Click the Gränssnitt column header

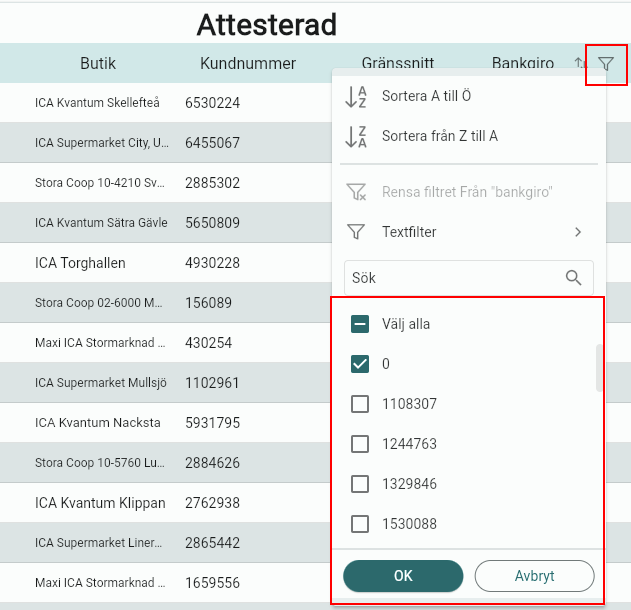(398, 63)
